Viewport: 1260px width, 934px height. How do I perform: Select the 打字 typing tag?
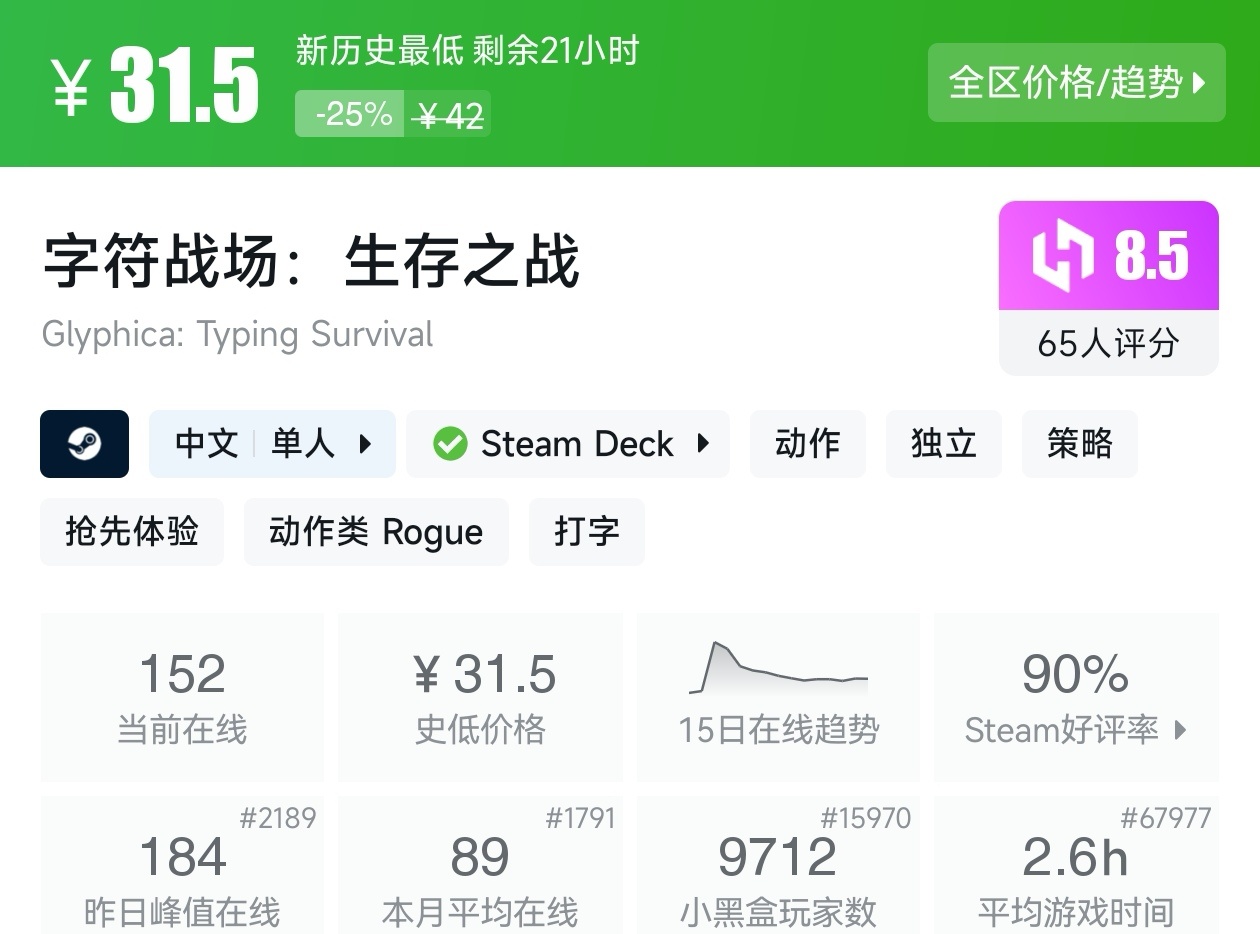tap(586, 532)
